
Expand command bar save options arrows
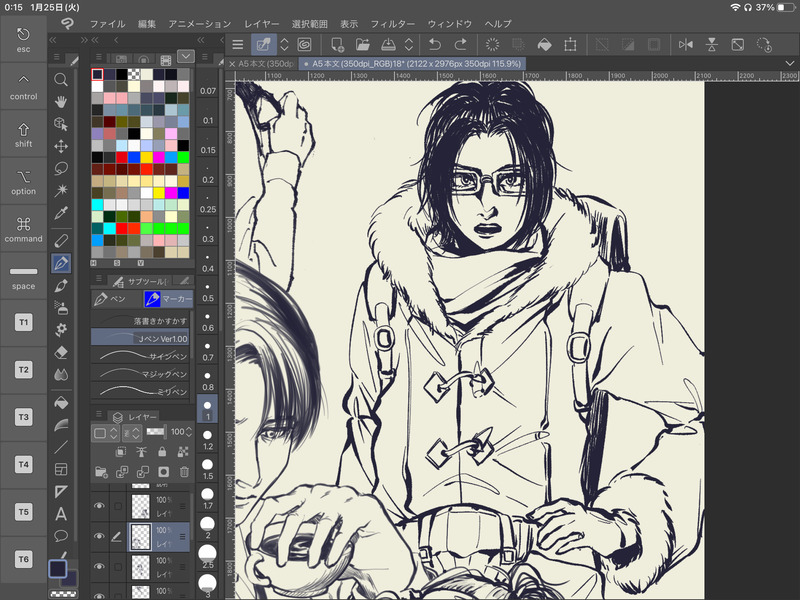[409, 45]
